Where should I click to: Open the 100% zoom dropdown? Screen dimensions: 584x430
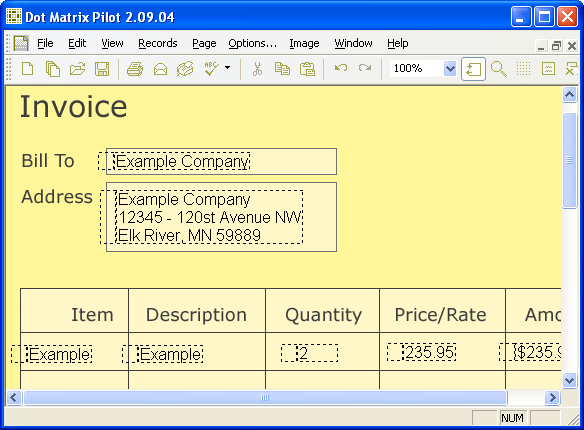pyautogui.click(x=450, y=69)
